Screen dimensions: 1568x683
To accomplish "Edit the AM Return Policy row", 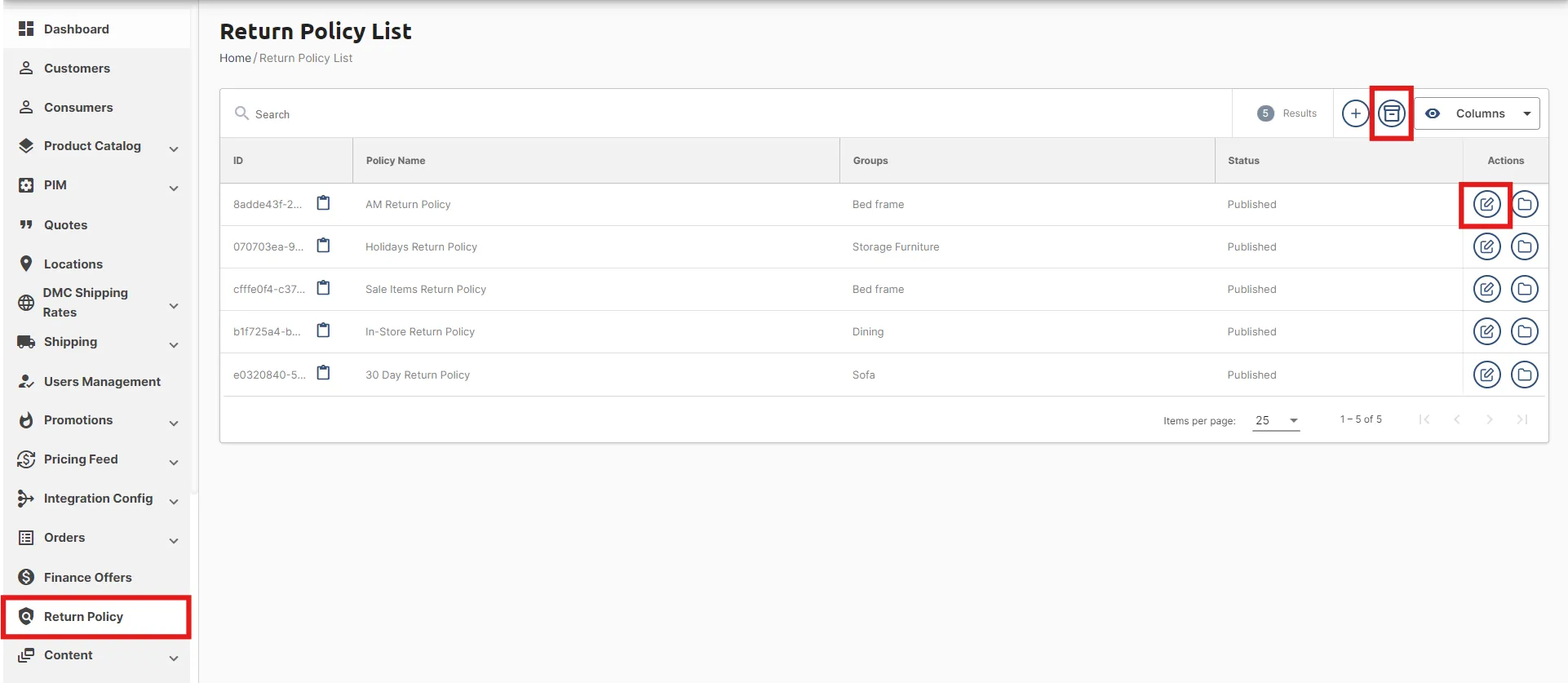I will click(x=1486, y=204).
